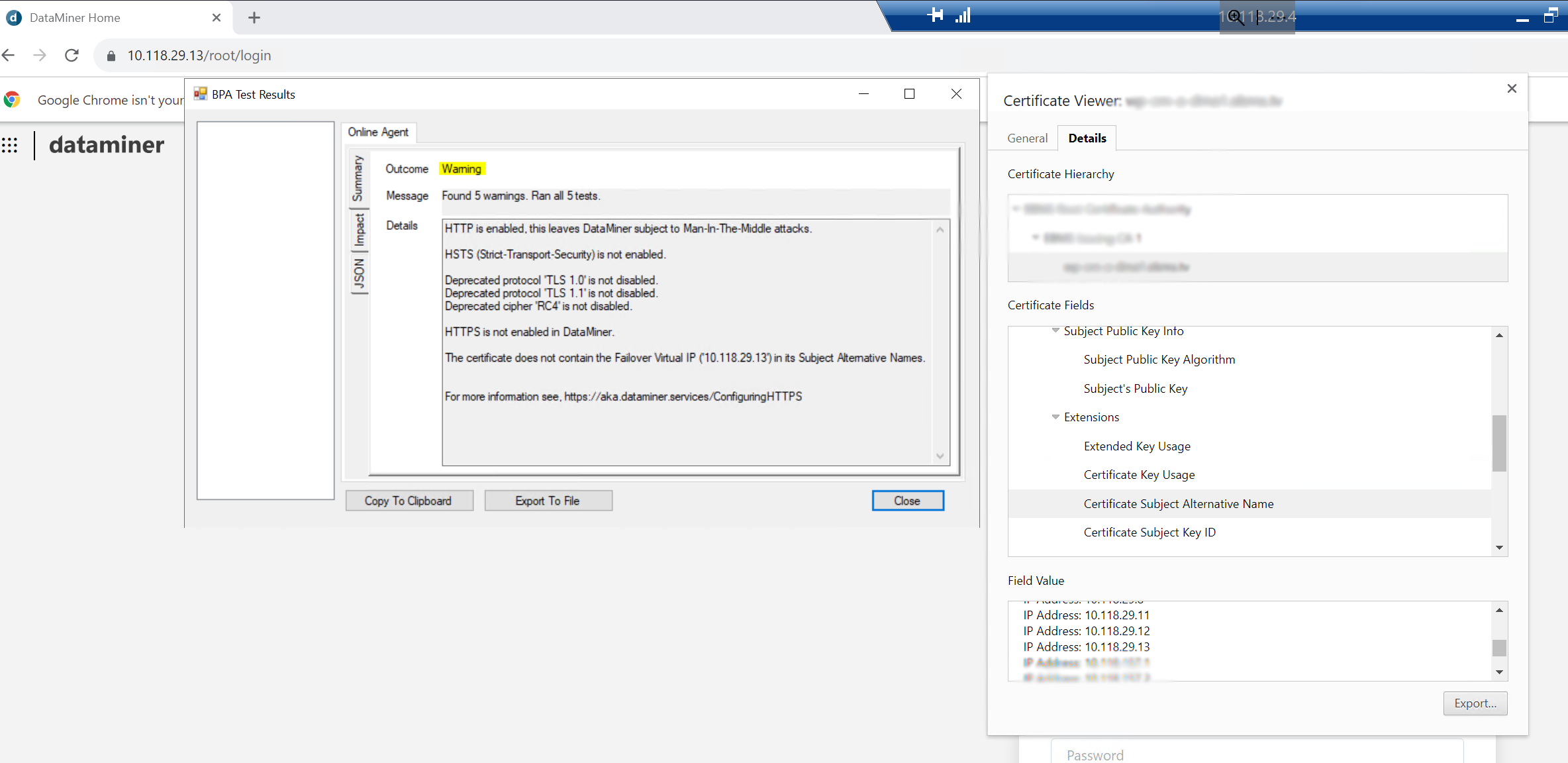
Task: Open the dataminer apps grid icon
Action: (x=10, y=144)
